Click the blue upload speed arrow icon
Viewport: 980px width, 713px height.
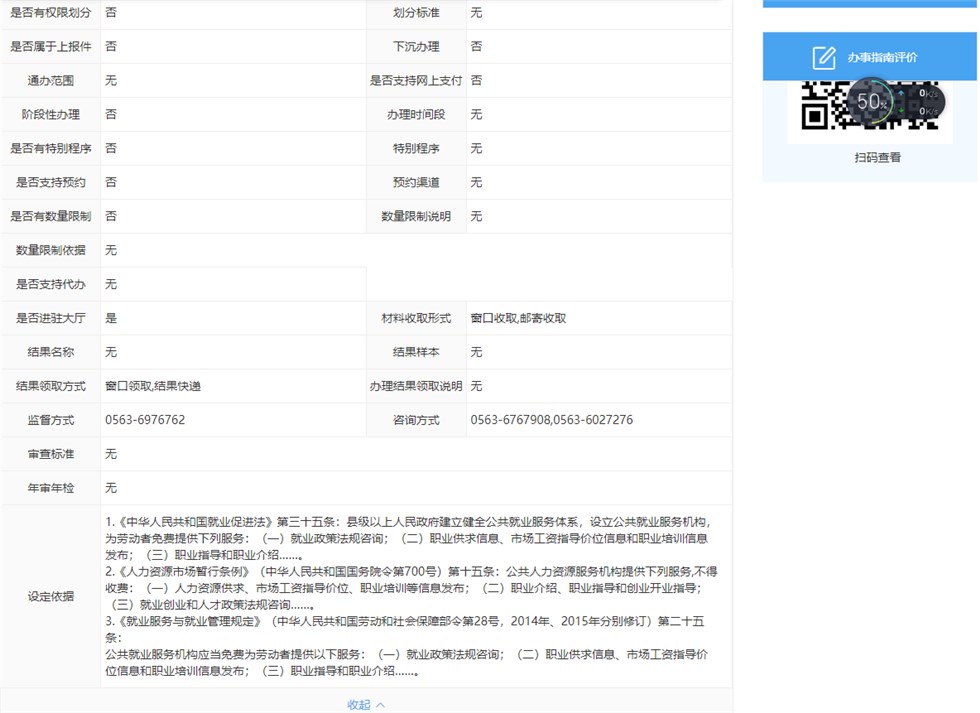[x=900, y=94]
